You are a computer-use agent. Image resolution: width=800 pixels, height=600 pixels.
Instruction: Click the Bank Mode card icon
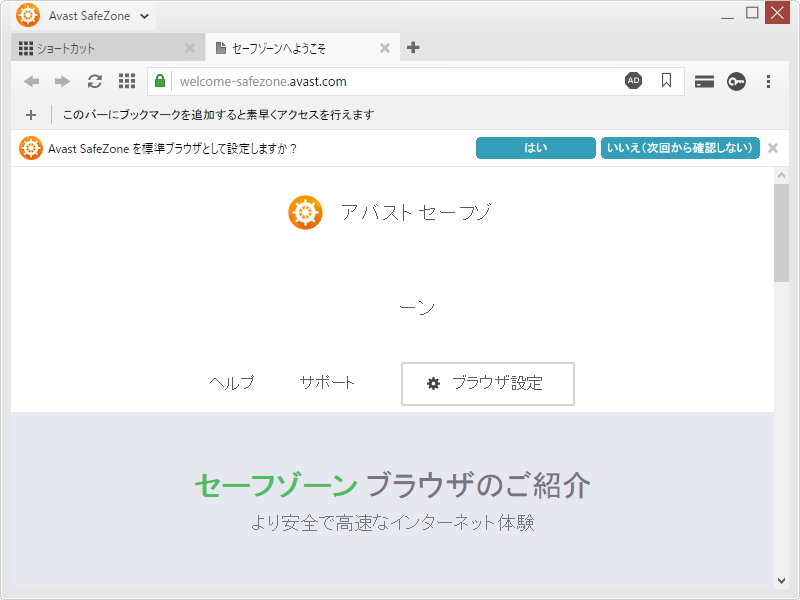click(x=703, y=81)
